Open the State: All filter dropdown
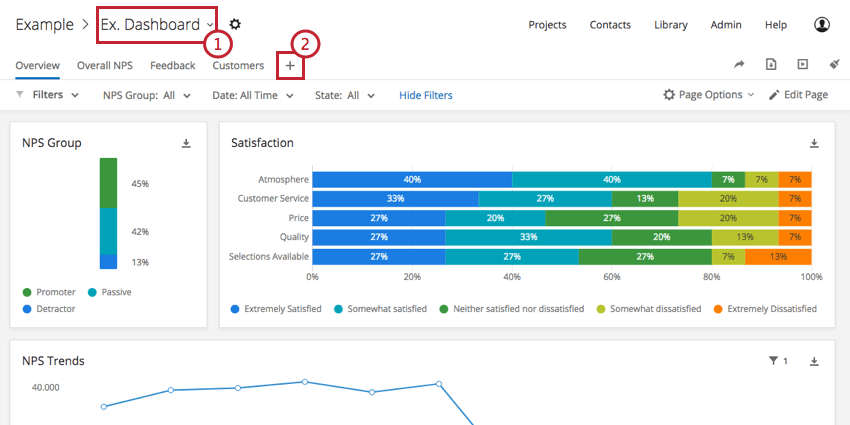Image resolution: width=850 pixels, height=425 pixels. [x=345, y=95]
